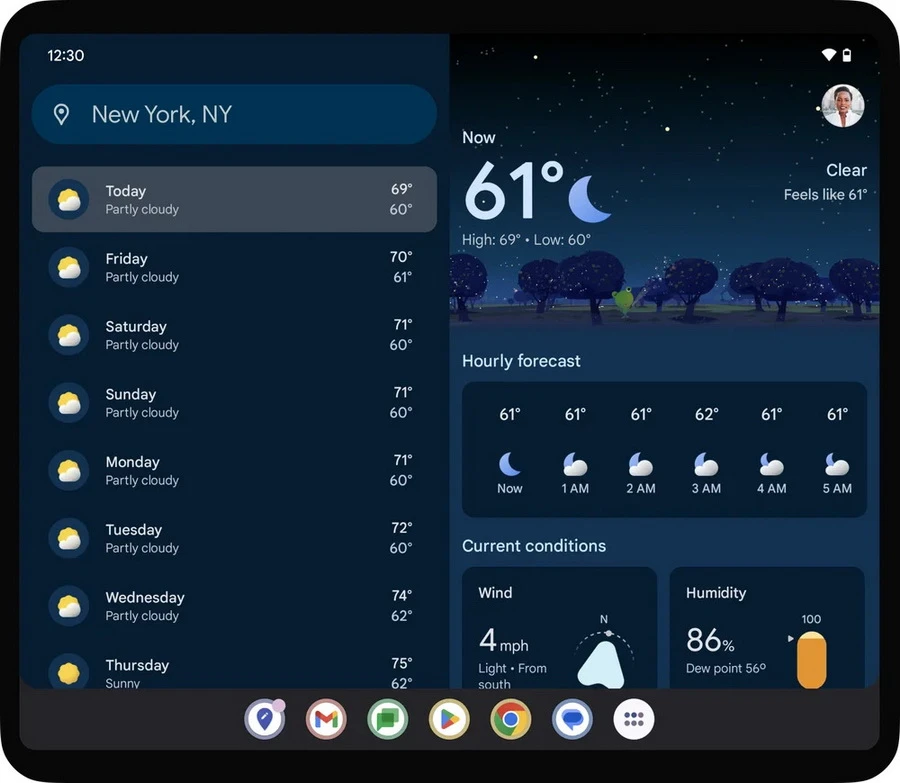Tap the 3 AM hourly forecast
Image resolution: width=900 pixels, height=783 pixels.
(x=706, y=450)
